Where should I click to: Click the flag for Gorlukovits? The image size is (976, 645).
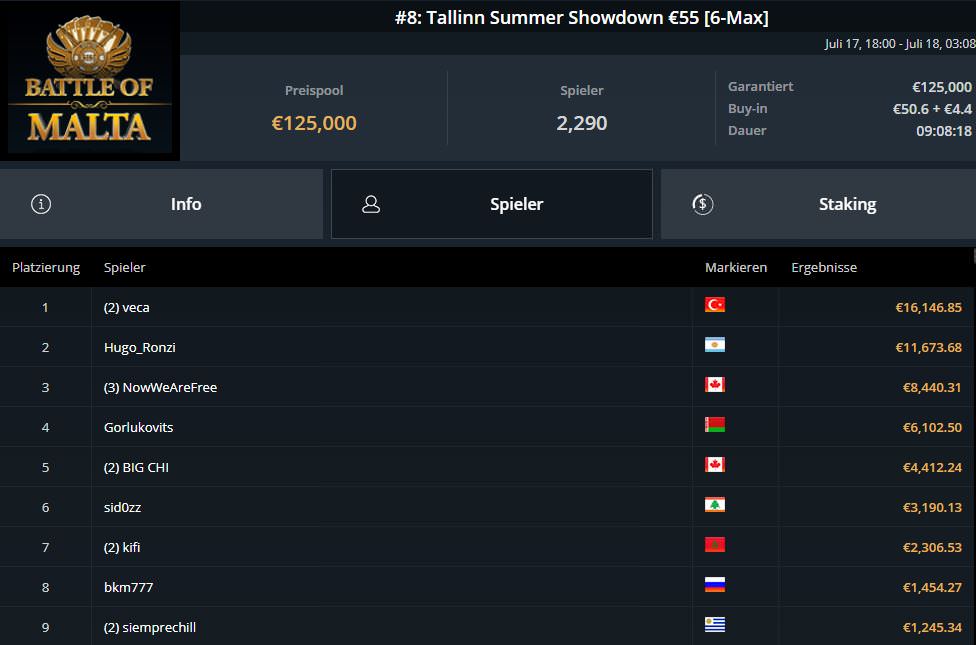pyautogui.click(x=715, y=425)
